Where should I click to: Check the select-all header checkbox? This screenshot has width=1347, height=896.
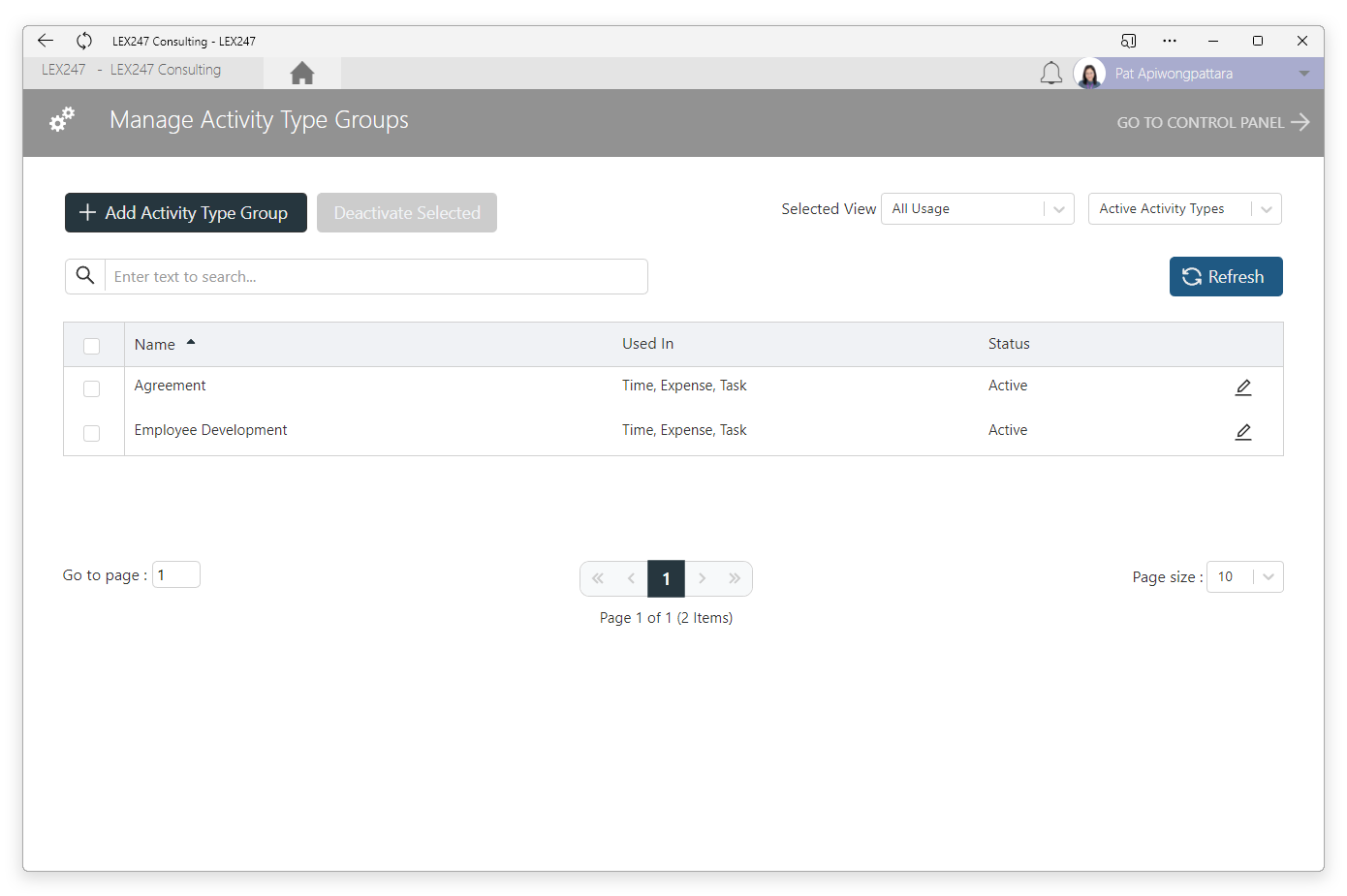coord(92,346)
